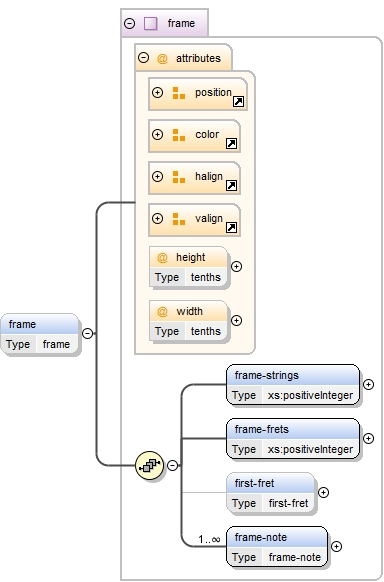Image resolution: width=384 pixels, height=582 pixels.
Task: Expand the width attribute plus button
Action: pyautogui.click(x=236, y=320)
